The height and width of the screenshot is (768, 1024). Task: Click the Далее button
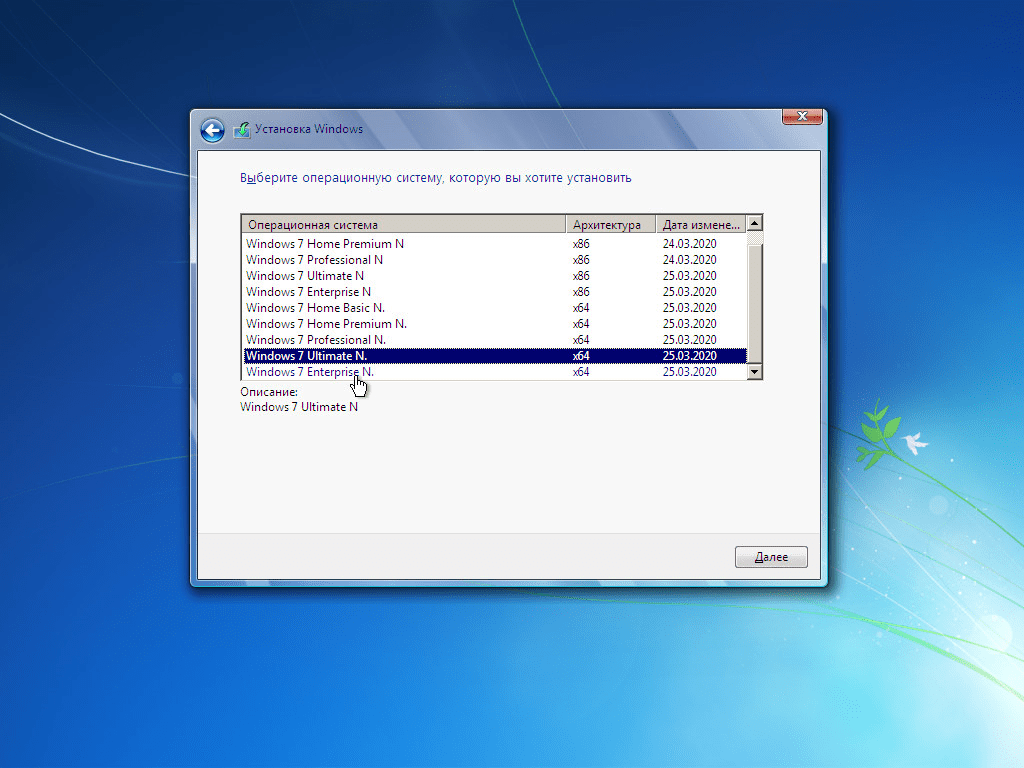(x=771, y=557)
